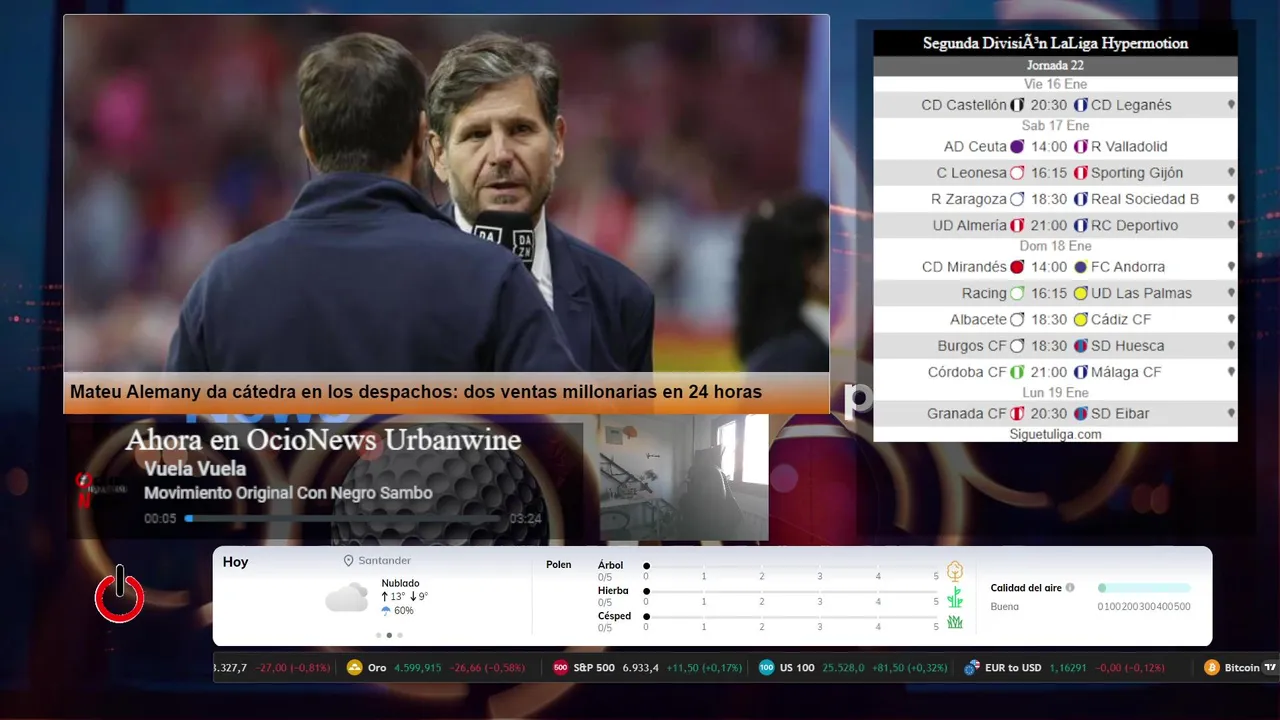The height and width of the screenshot is (720, 1280).
Task: Click the Santander location name
Action: 385,561
